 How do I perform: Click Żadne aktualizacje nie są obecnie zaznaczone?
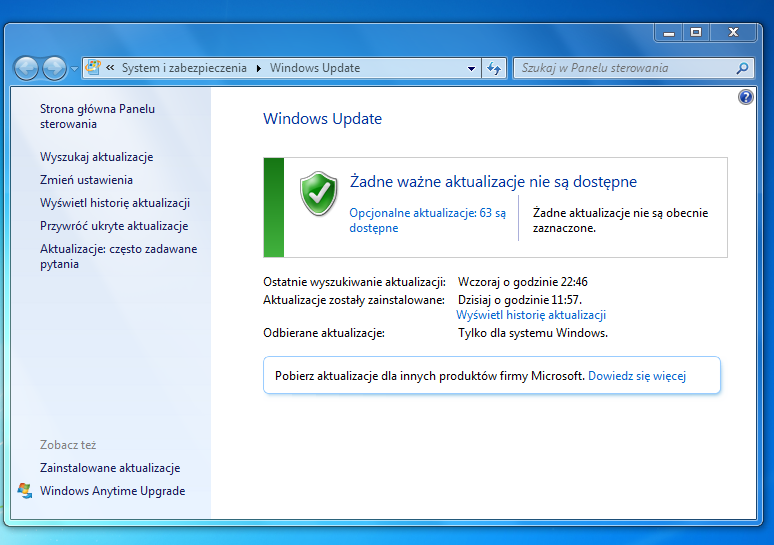[x=620, y=220]
